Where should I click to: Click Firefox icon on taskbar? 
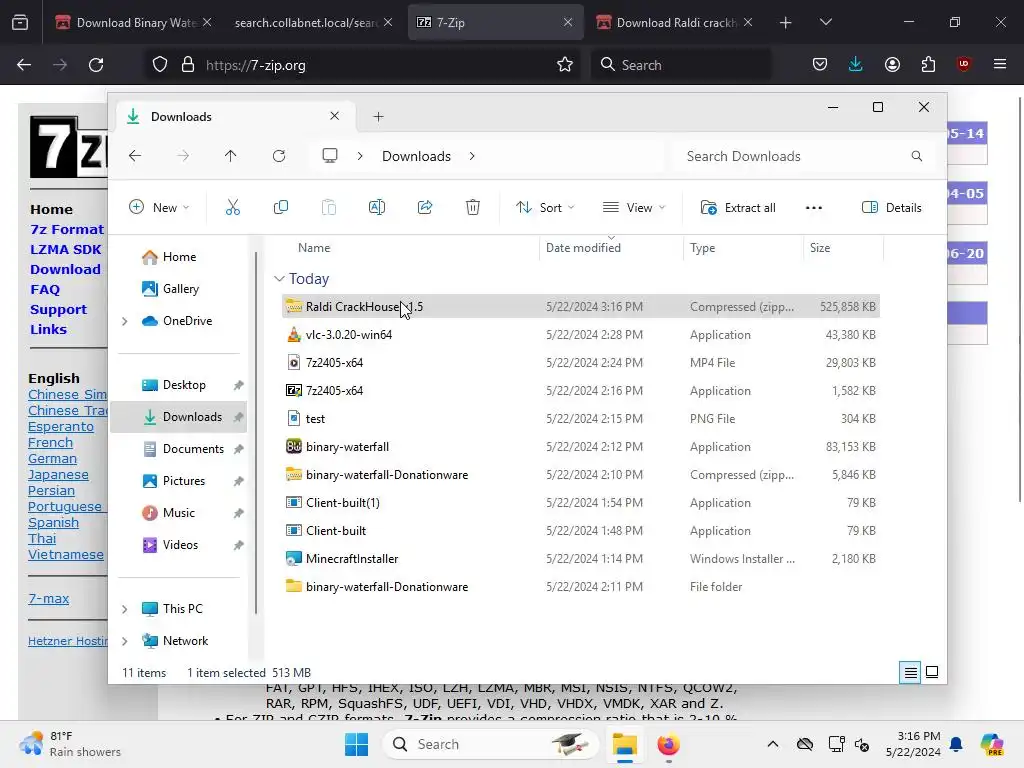point(668,744)
